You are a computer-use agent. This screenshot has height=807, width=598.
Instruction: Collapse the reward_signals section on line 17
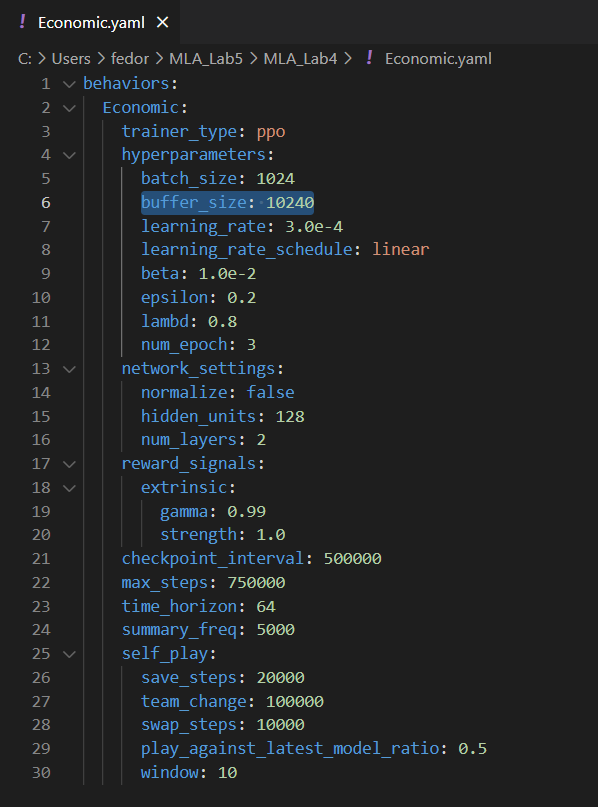69,464
